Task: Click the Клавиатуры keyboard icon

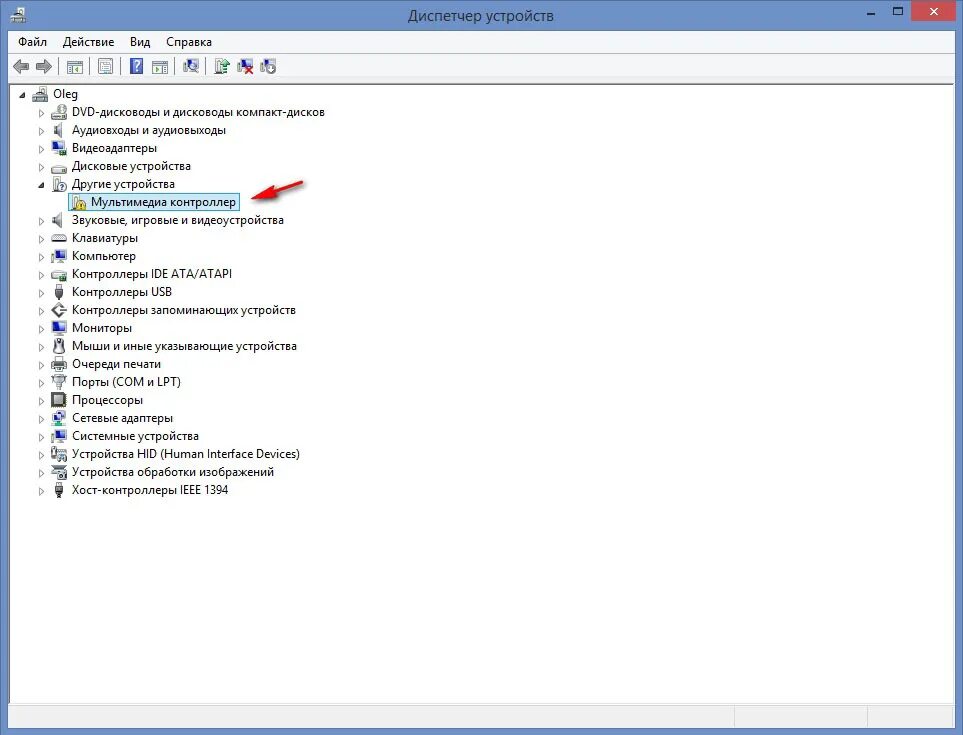Action: [59, 238]
